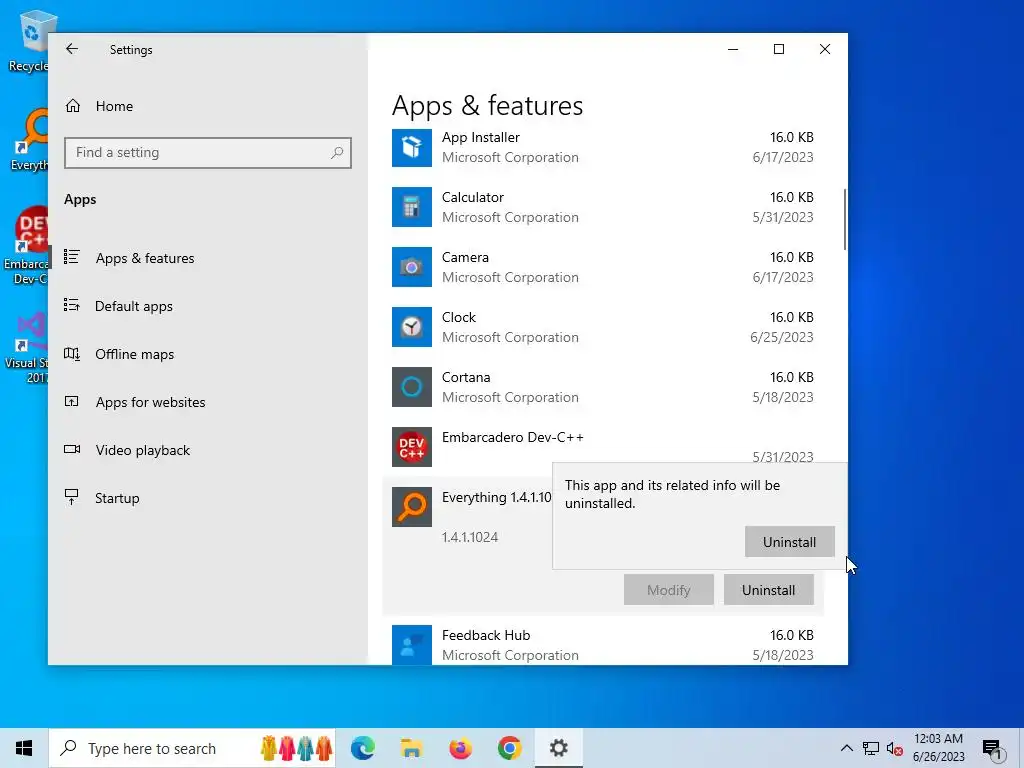Show hidden system tray icons
Viewport: 1024px width, 768px height.
(x=846, y=748)
